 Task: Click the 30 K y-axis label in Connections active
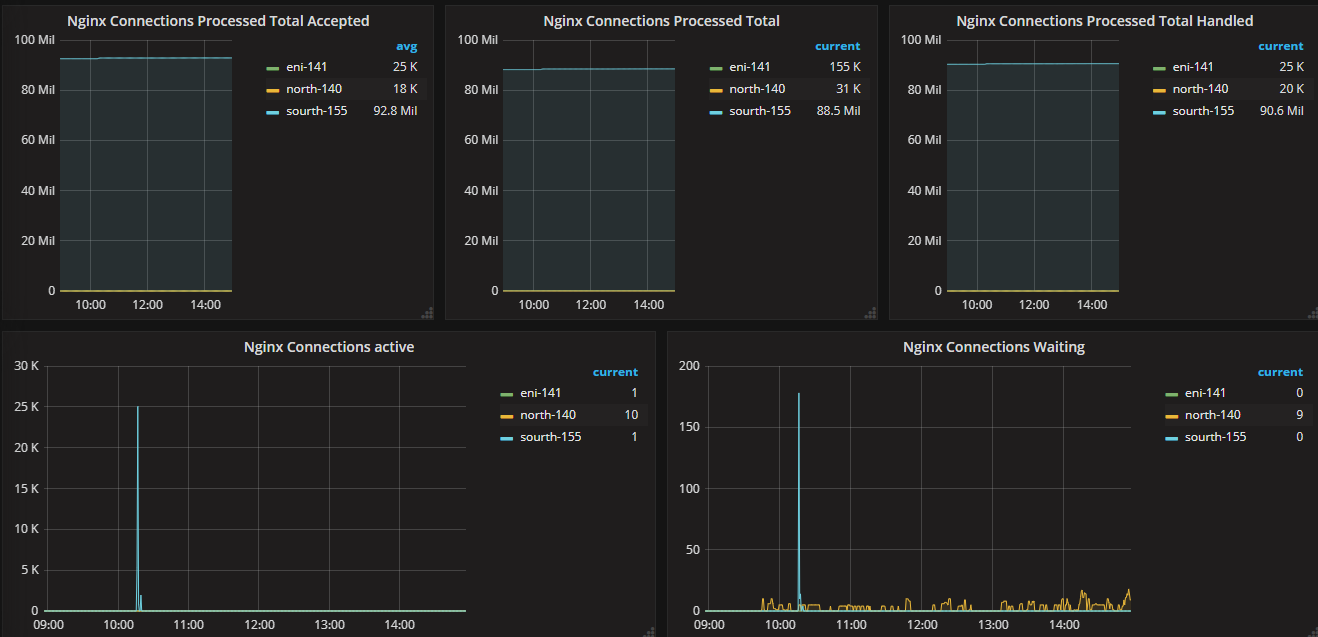[27, 366]
